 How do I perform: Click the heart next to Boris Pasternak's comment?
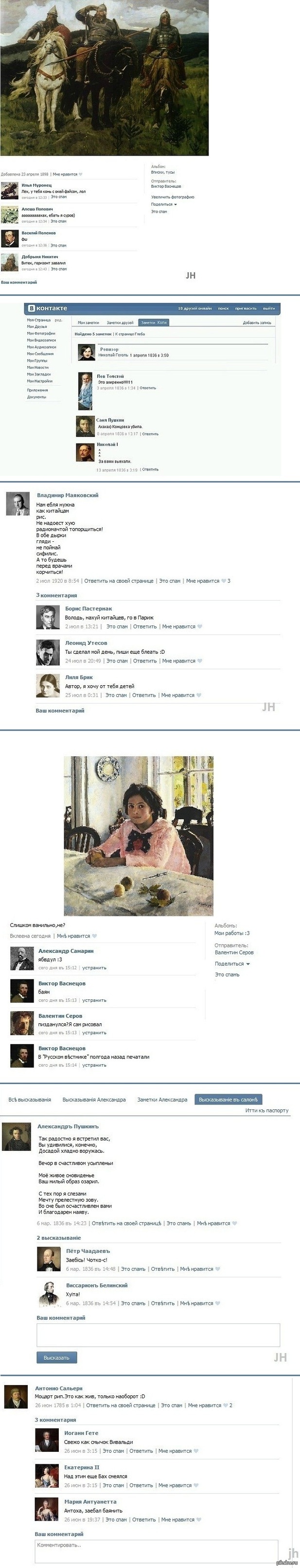199,626
